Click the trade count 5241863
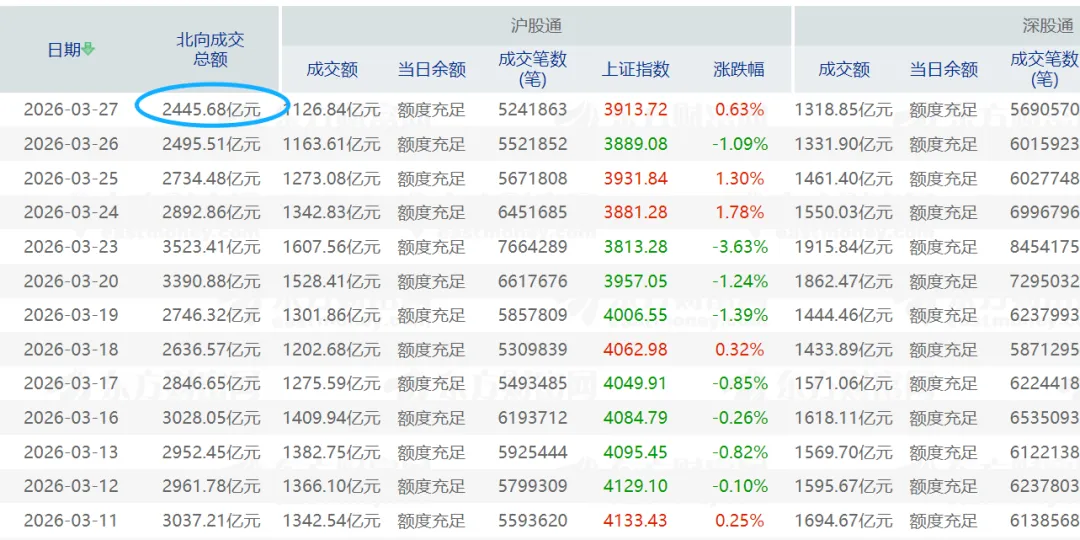 click(532, 110)
